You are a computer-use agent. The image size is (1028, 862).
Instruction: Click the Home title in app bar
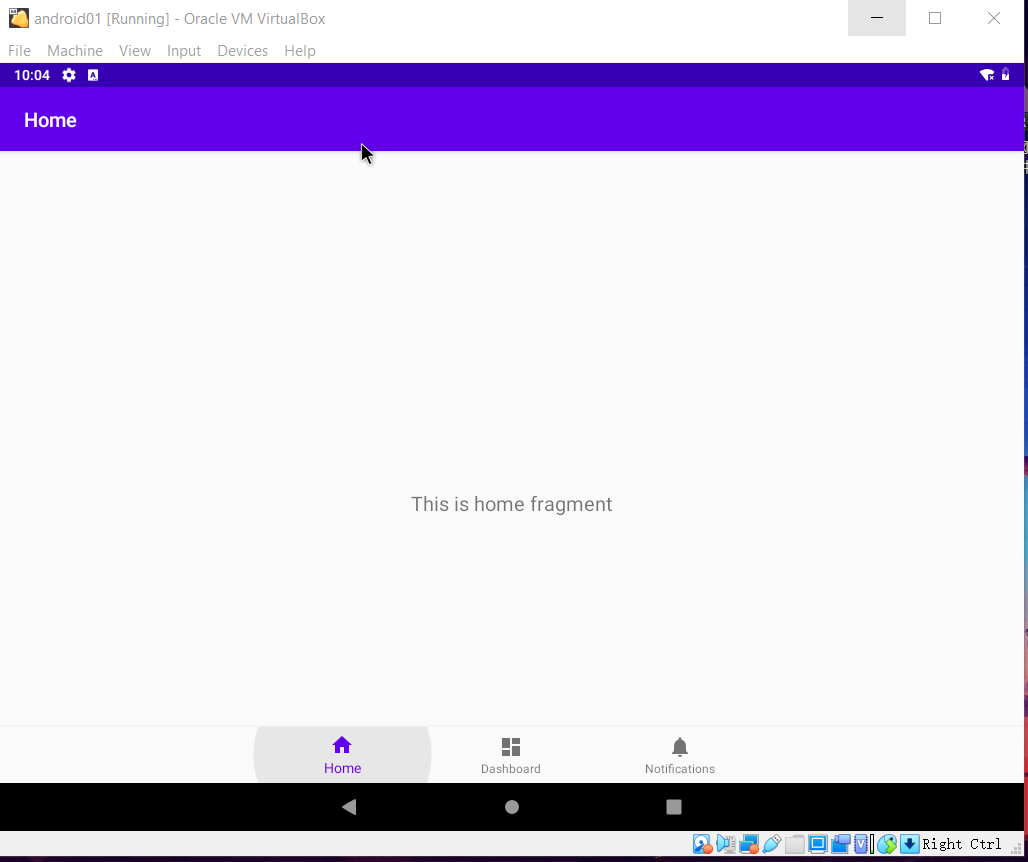coord(50,120)
